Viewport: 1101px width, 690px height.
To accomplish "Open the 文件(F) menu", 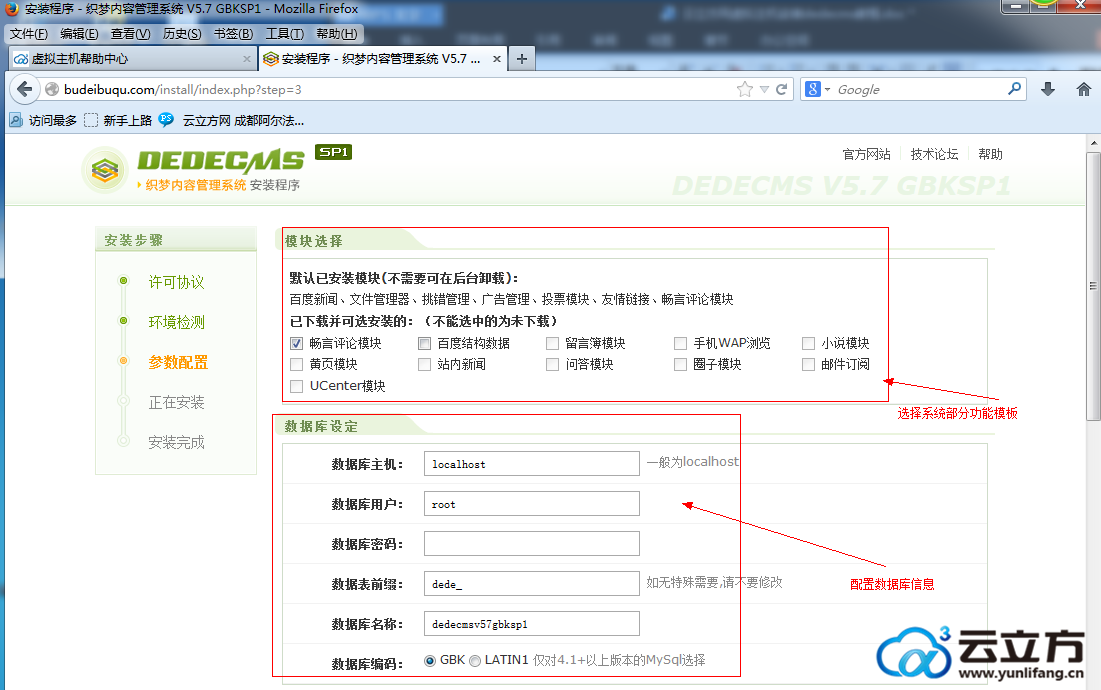I will point(28,34).
